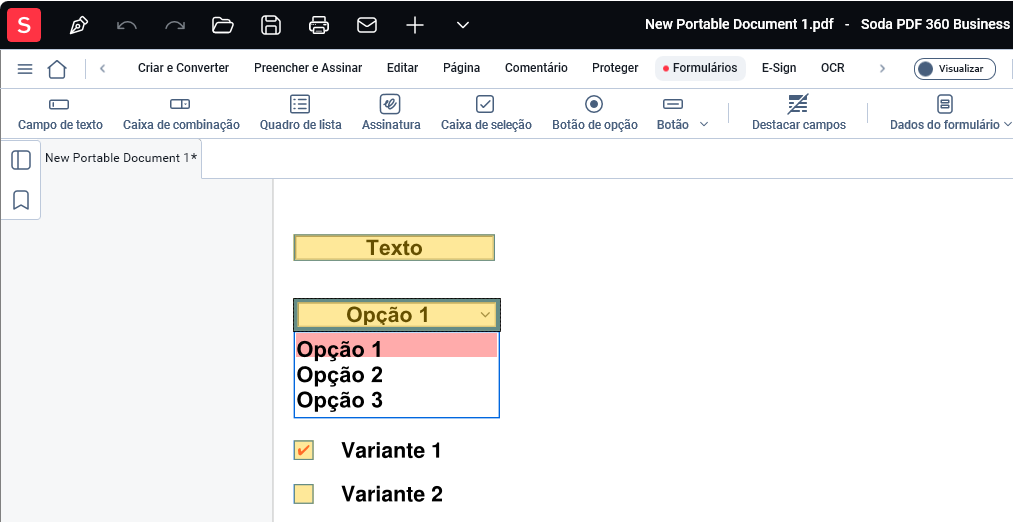The height and width of the screenshot is (522, 1013).
Task: Go to the Home view icon
Action: 57,68
